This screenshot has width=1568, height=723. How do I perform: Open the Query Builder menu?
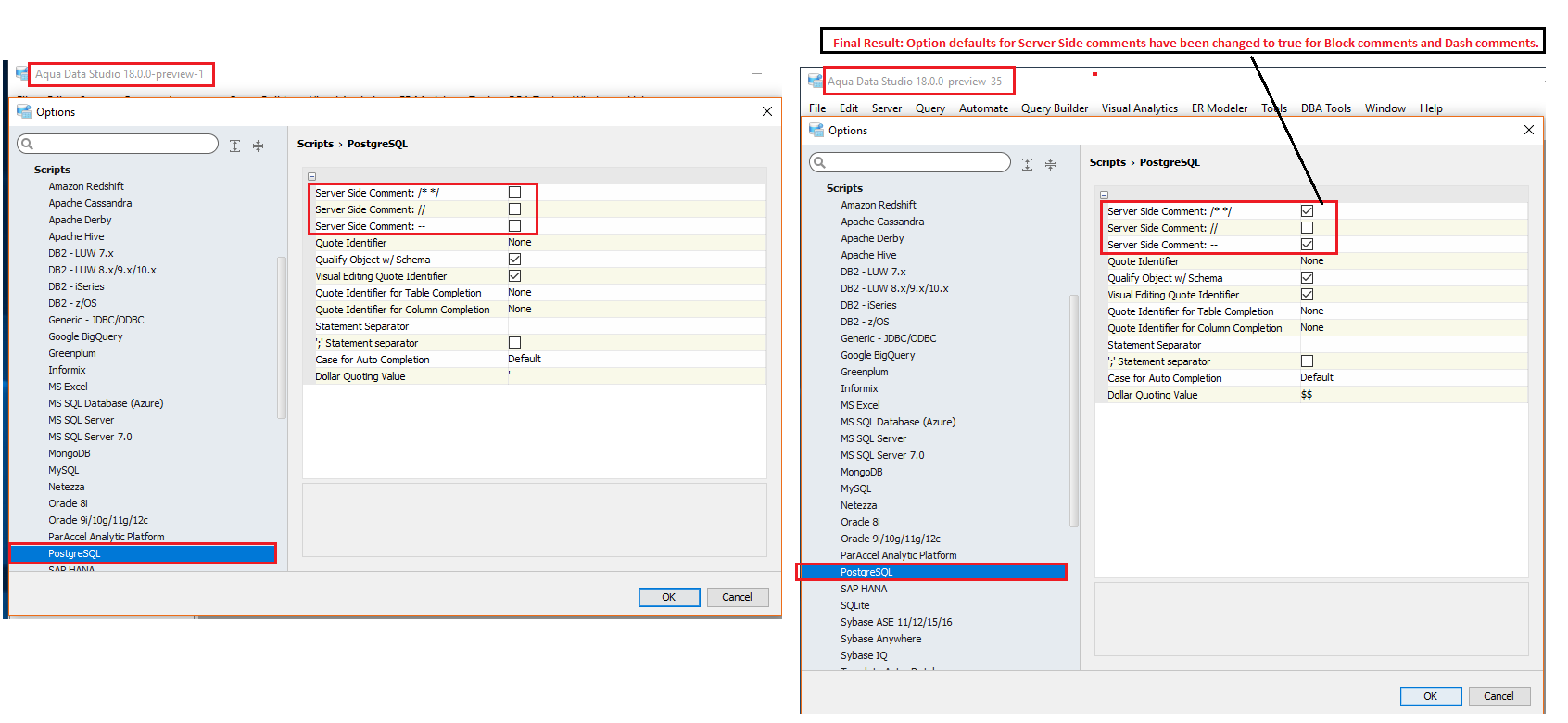coord(1055,108)
